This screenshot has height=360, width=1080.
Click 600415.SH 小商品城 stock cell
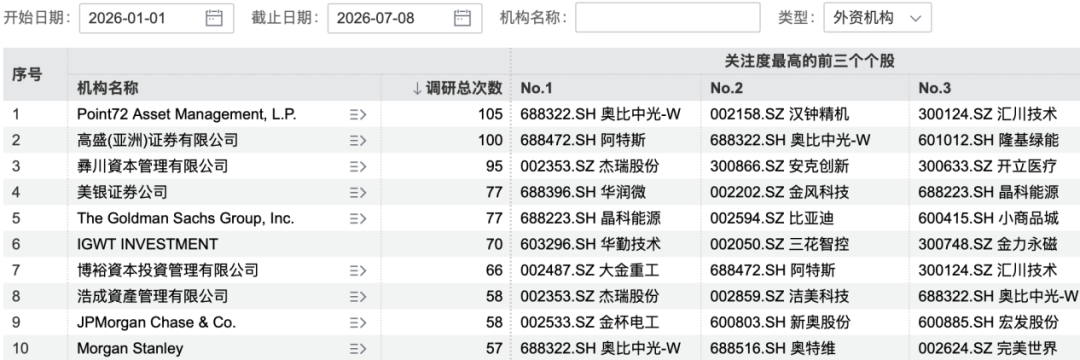(x=988, y=218)
